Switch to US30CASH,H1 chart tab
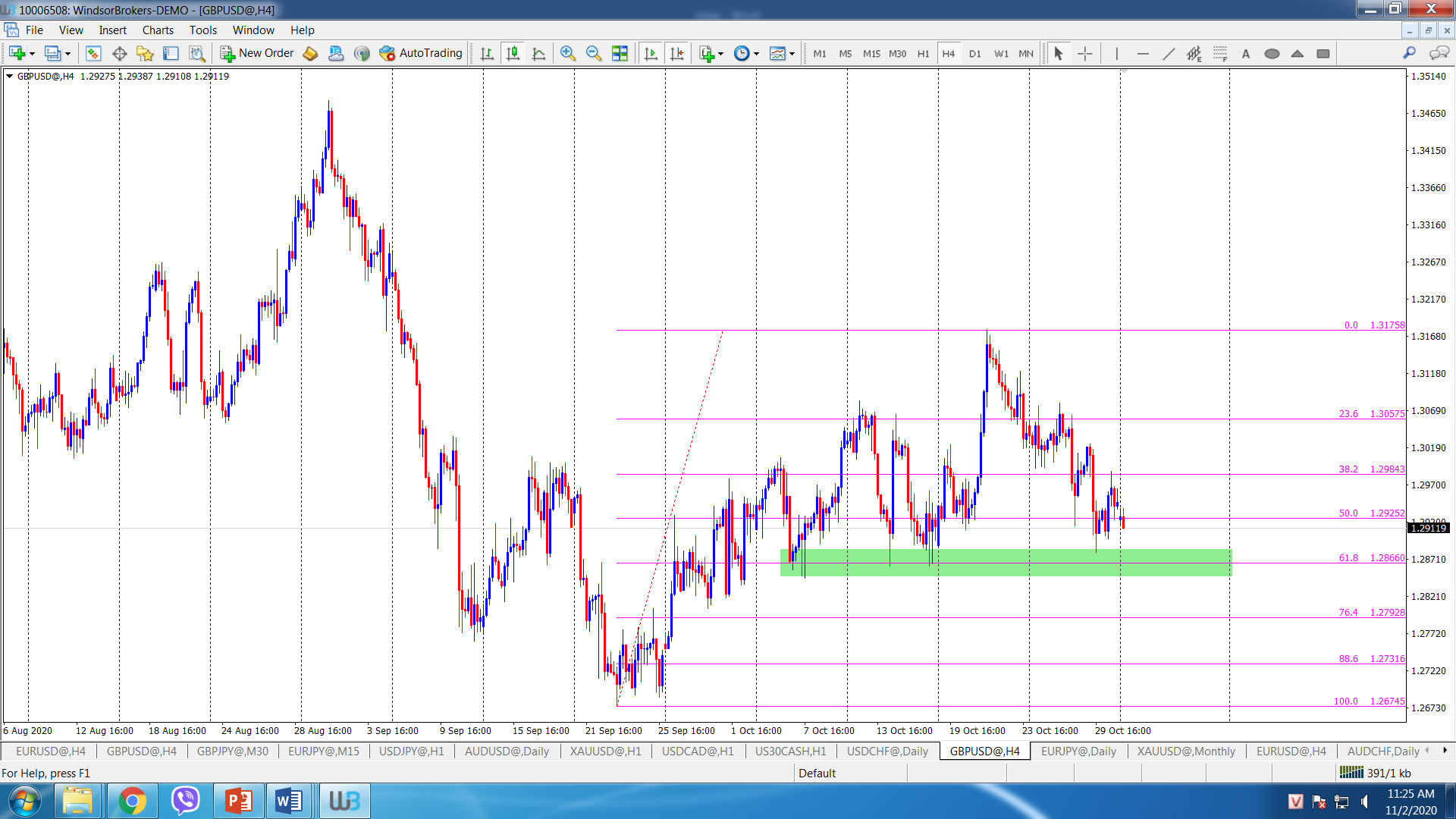This screenshot has height=819, width=1456. 790,751
